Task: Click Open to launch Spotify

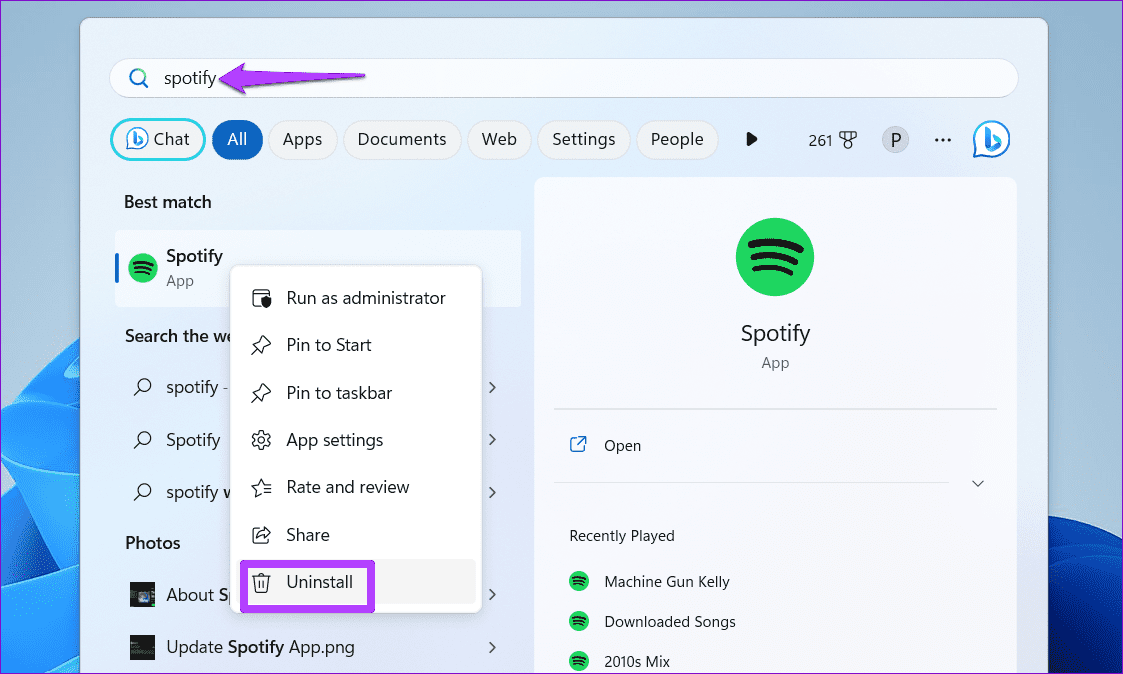Action: [x=622, y=445]
